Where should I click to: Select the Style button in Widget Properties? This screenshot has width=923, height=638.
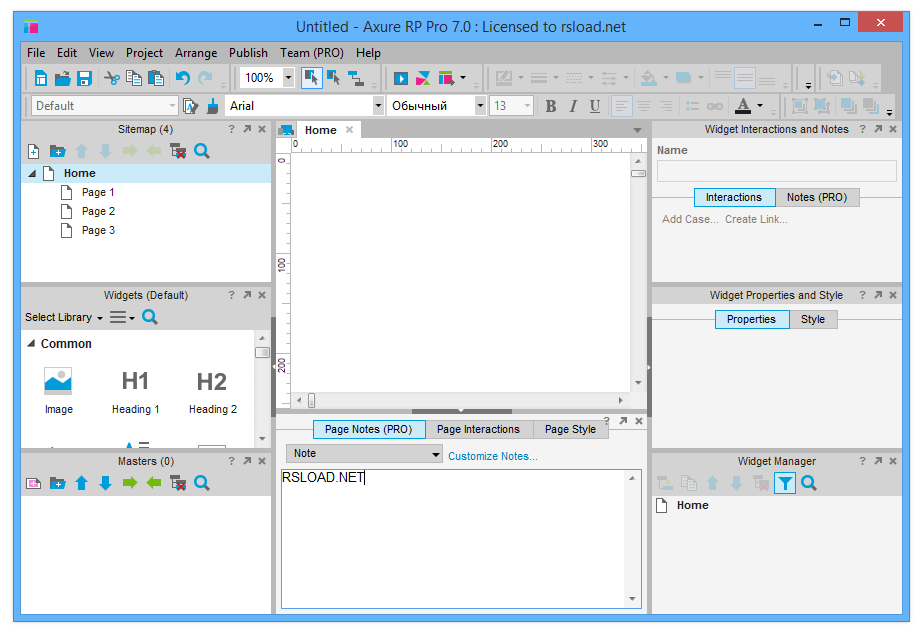coord(813,320)
